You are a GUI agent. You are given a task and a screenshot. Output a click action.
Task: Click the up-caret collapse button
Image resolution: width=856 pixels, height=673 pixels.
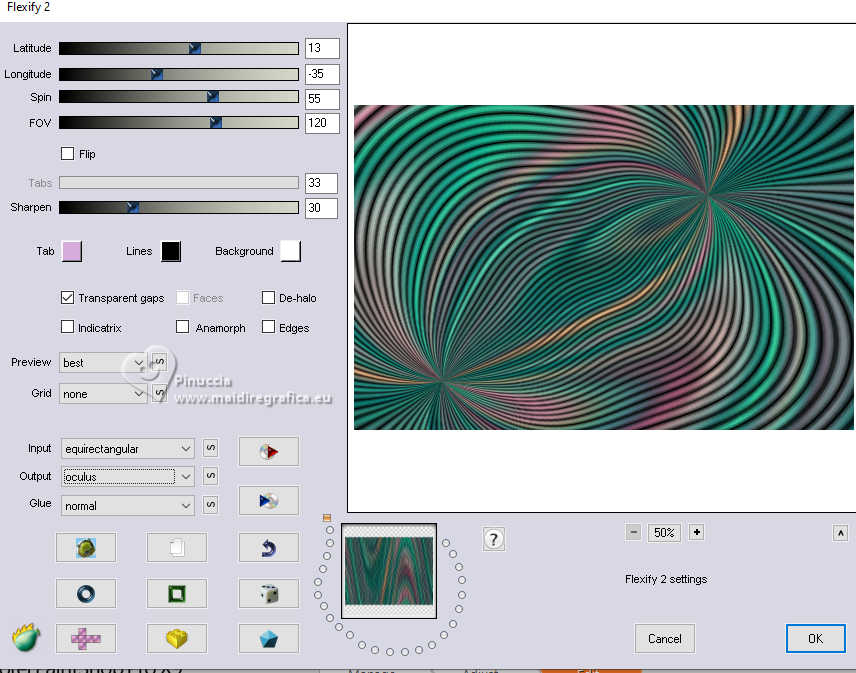(840, 533)
